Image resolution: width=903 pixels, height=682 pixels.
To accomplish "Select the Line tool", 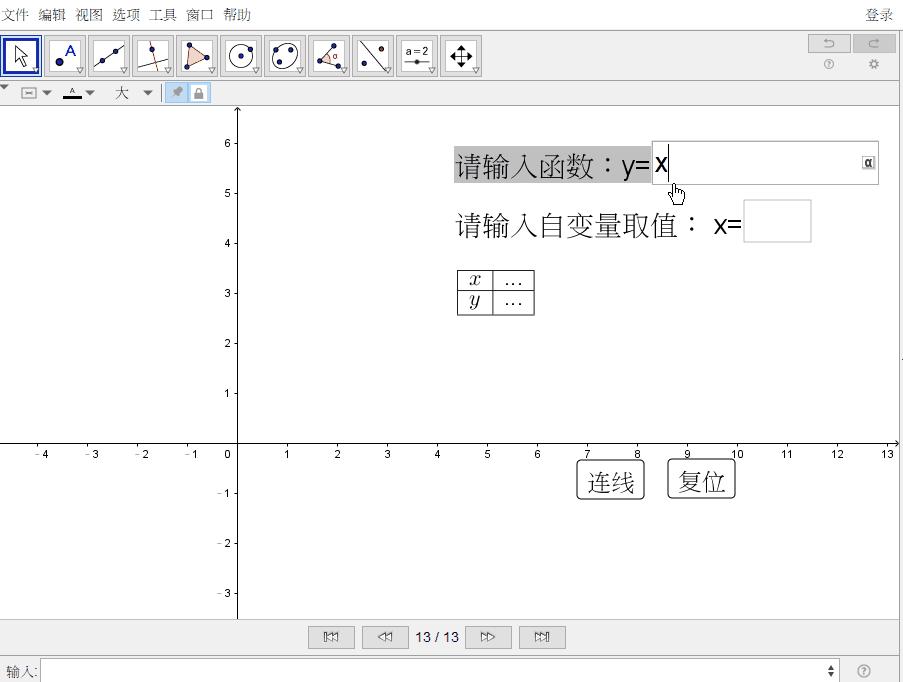I will click(108, 55).
